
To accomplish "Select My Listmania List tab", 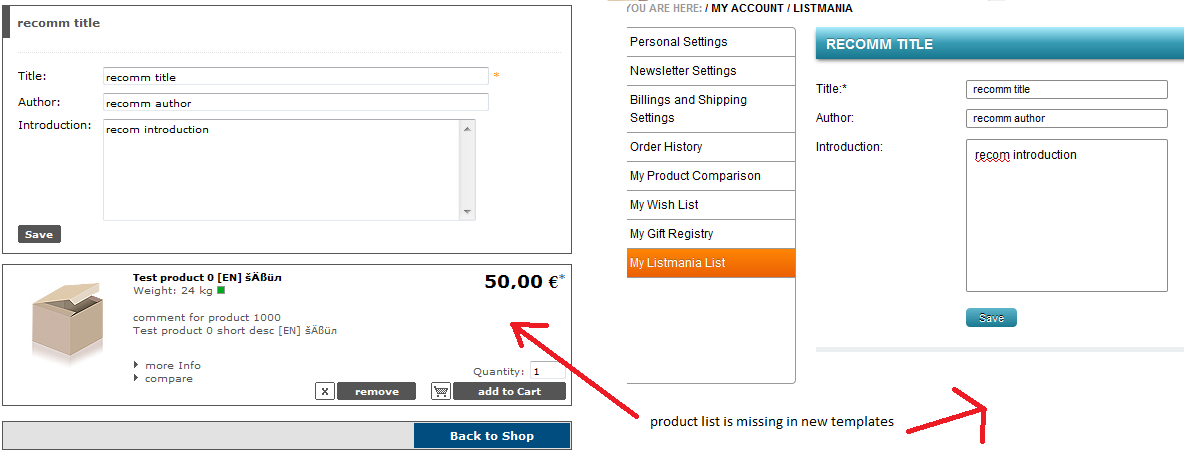I will [678, 263].
